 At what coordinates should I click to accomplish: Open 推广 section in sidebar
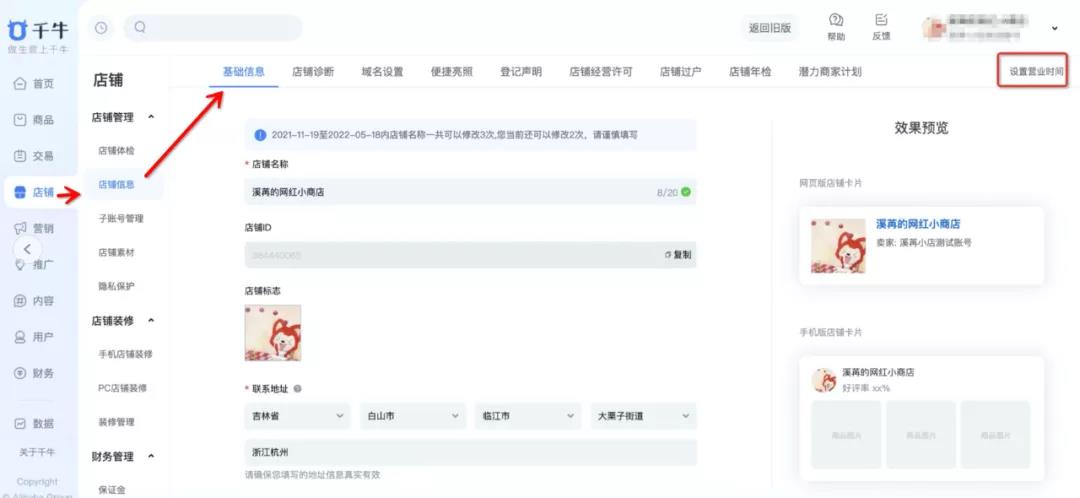click(x=34, y=264)
